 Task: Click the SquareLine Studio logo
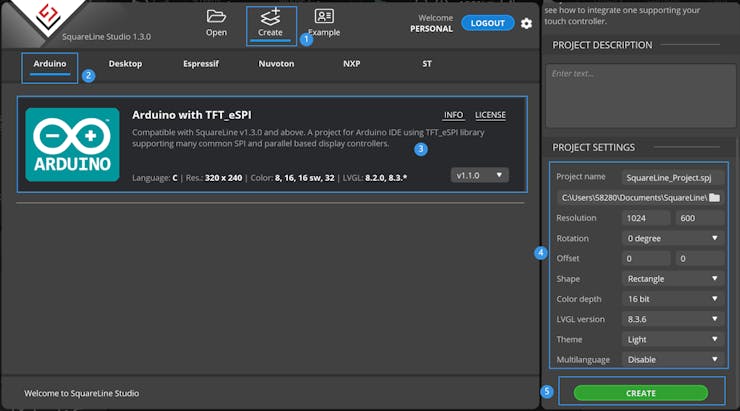coord(44,17)
